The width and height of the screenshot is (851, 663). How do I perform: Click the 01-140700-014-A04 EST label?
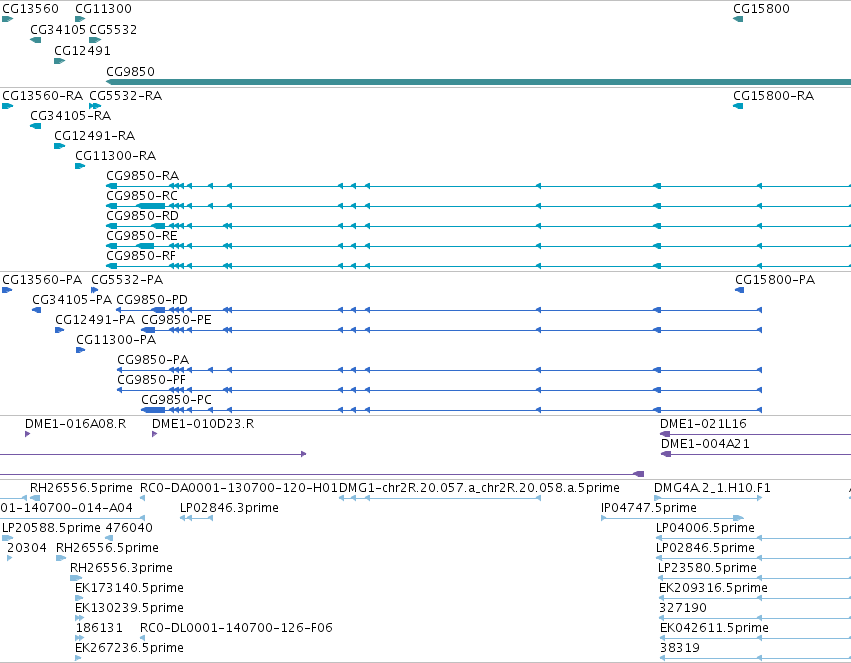point(66,508)
